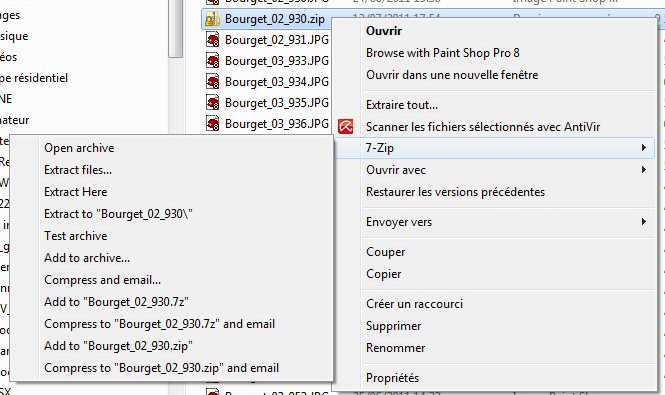
Task: Choose Add to "Bourget_02_930.7z"
Action: (116, 302)
